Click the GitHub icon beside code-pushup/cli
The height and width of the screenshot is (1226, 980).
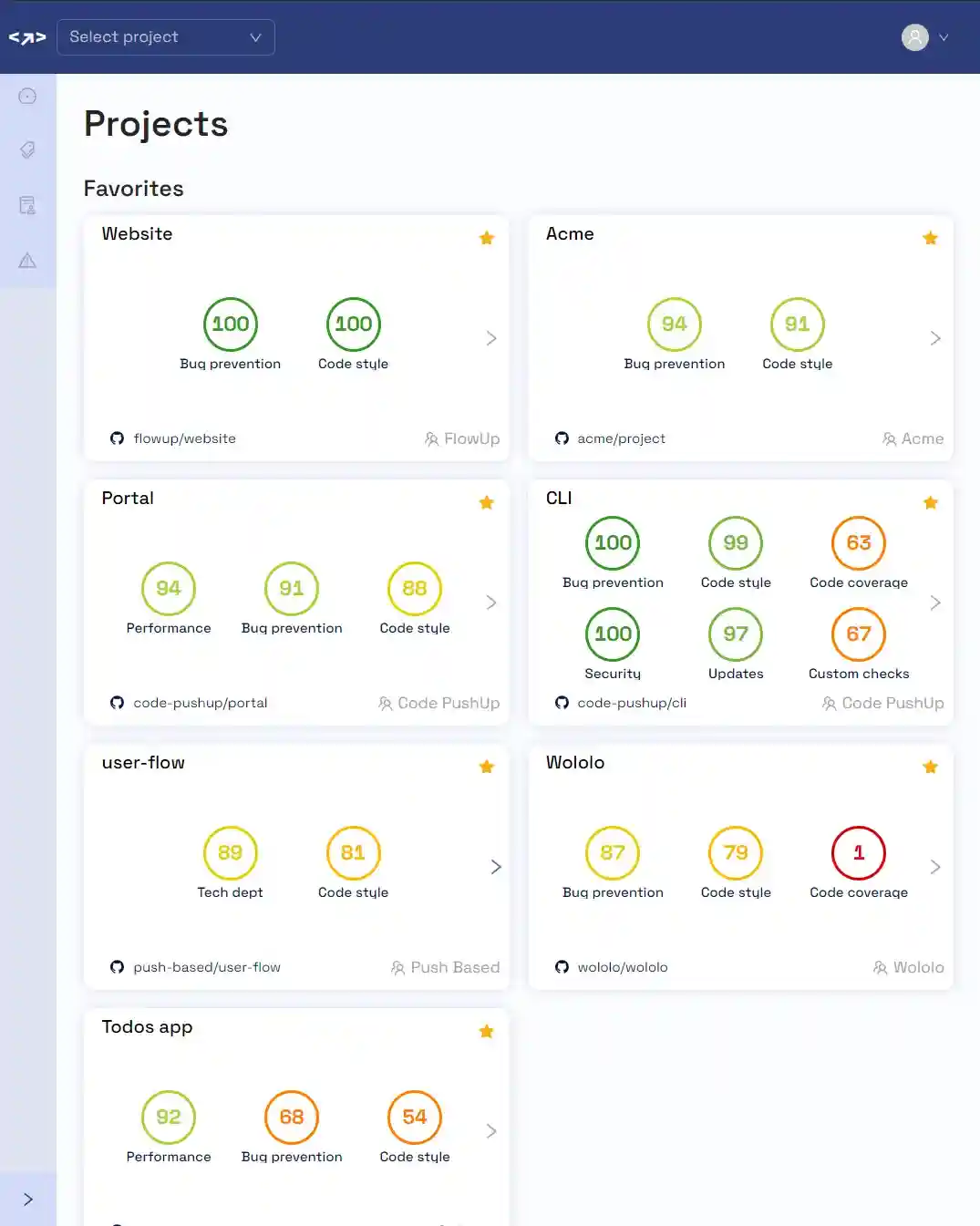coord(562,703)
